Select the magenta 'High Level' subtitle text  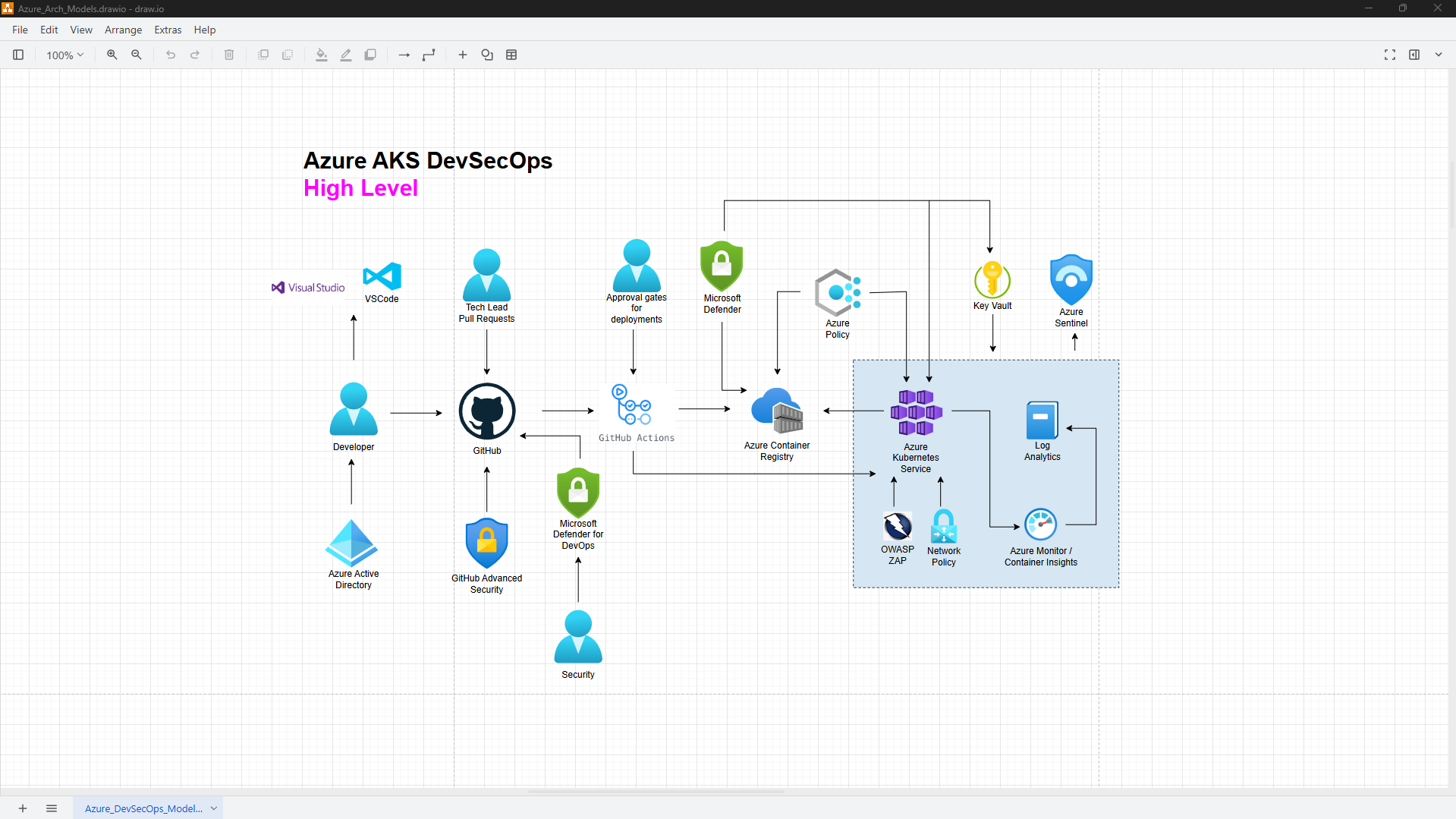(x=360, y=188)
